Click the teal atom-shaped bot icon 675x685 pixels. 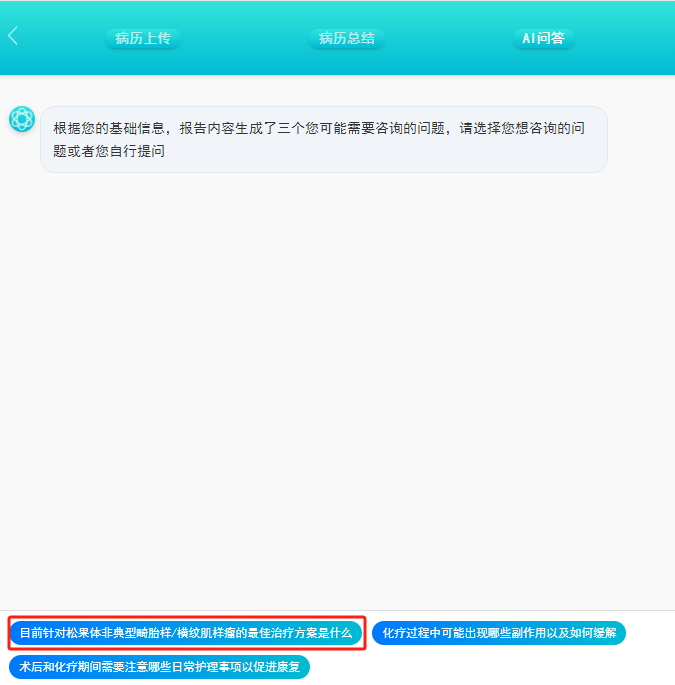pos(21,119)
